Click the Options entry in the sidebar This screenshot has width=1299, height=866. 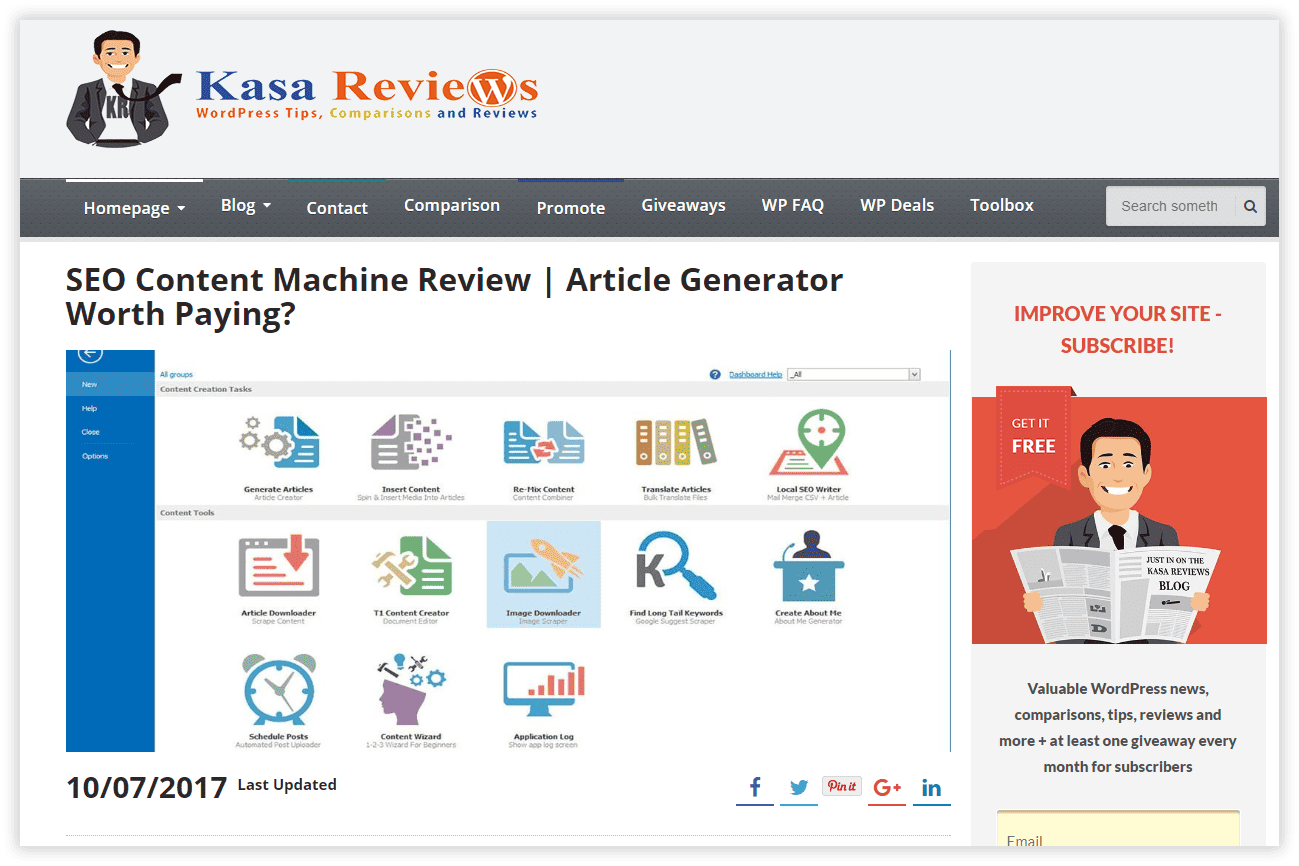[95, 455]
